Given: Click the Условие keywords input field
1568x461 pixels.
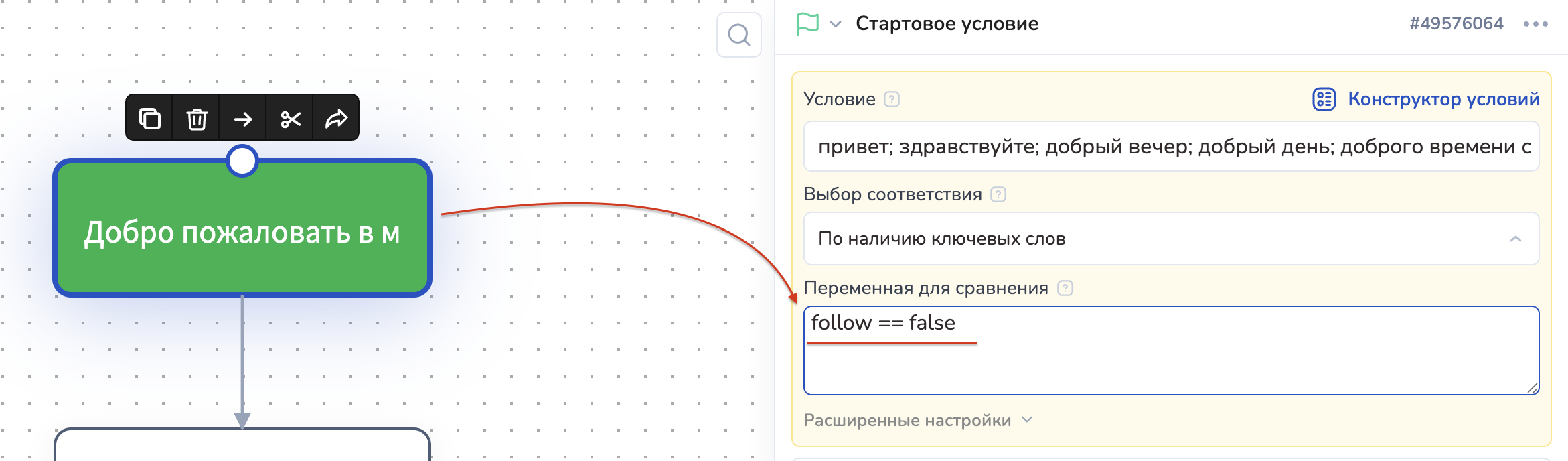Looking at the screenshot, I should [x=1170, y=146].
